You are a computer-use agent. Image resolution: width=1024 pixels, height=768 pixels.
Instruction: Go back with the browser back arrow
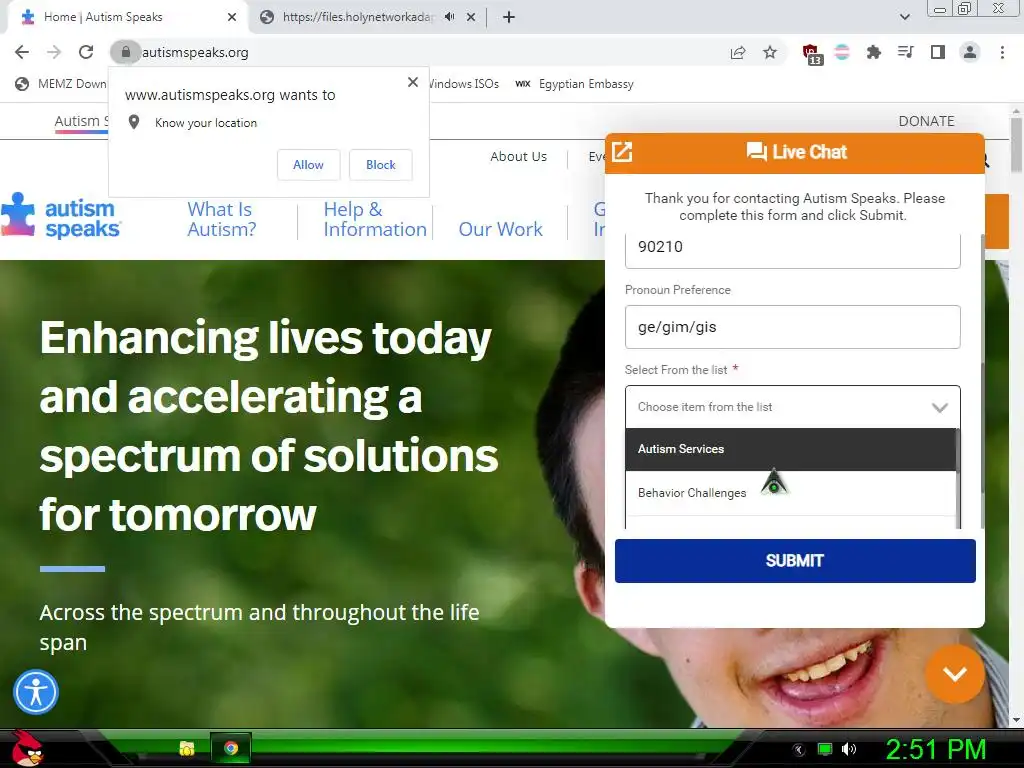(x=22, y=52)
